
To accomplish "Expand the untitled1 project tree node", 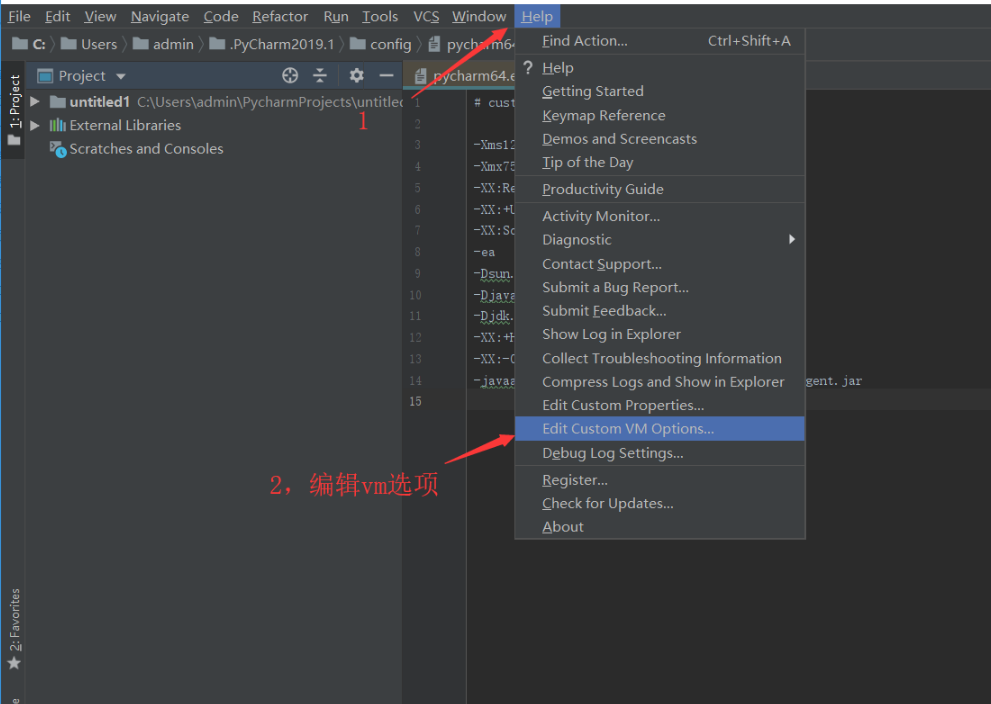I will (x=35, y=102).
